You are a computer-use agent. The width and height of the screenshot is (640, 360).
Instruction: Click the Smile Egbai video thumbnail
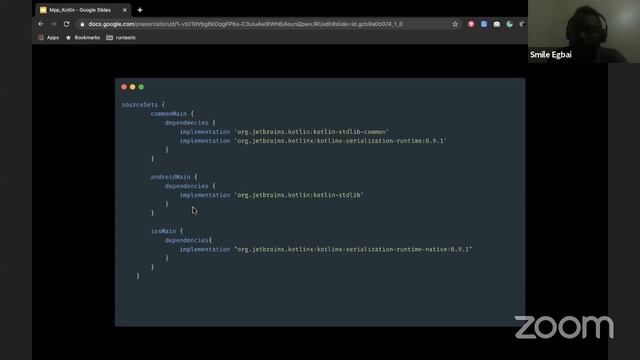pos(584,31)
